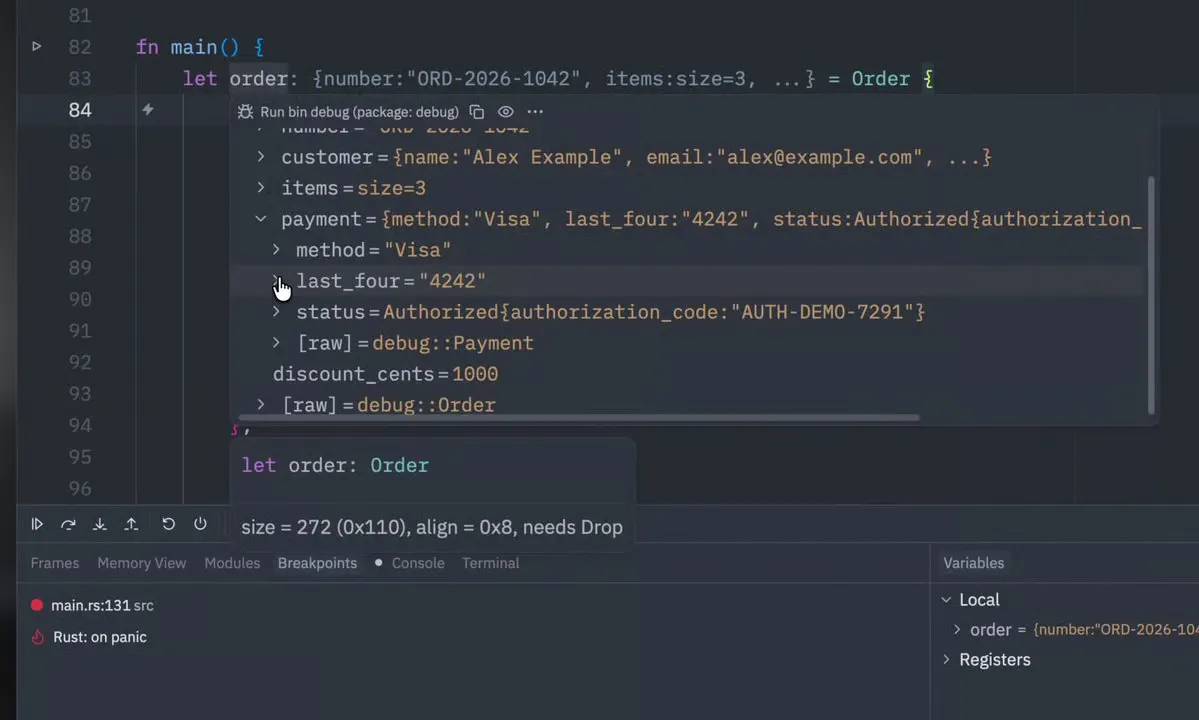
Task: Step out with the up arrow button
Action: point(132,524)
